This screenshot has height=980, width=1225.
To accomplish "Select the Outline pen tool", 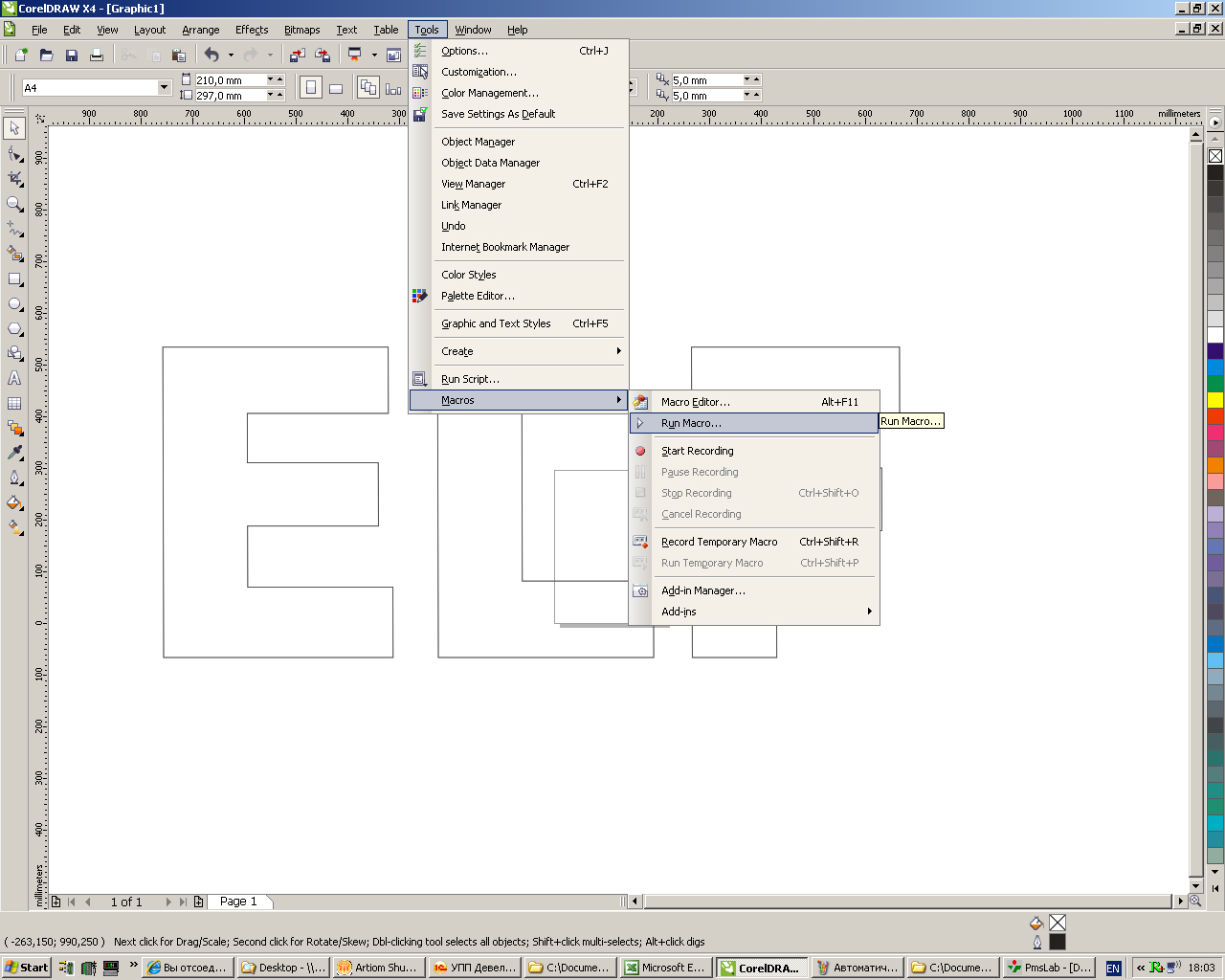I will point(14,478).
